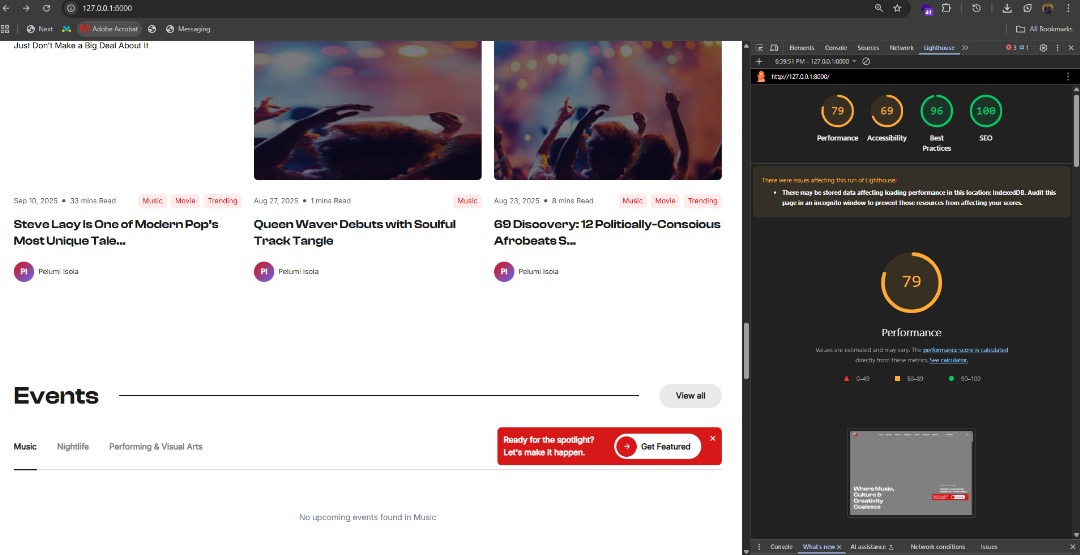Viewport: 1080px width, 555px height.
Task: Open the browser Extensions puzzle icon
Action: coord(946,8)
